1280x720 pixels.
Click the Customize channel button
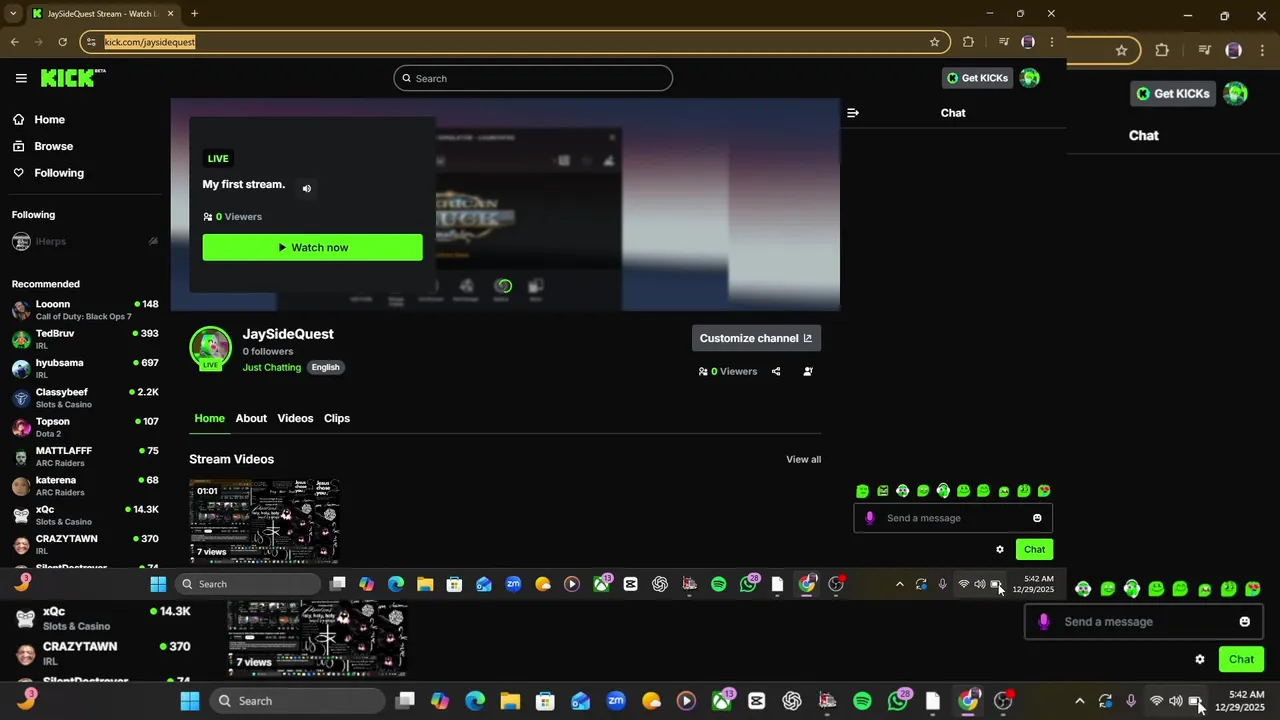(756, 338)
